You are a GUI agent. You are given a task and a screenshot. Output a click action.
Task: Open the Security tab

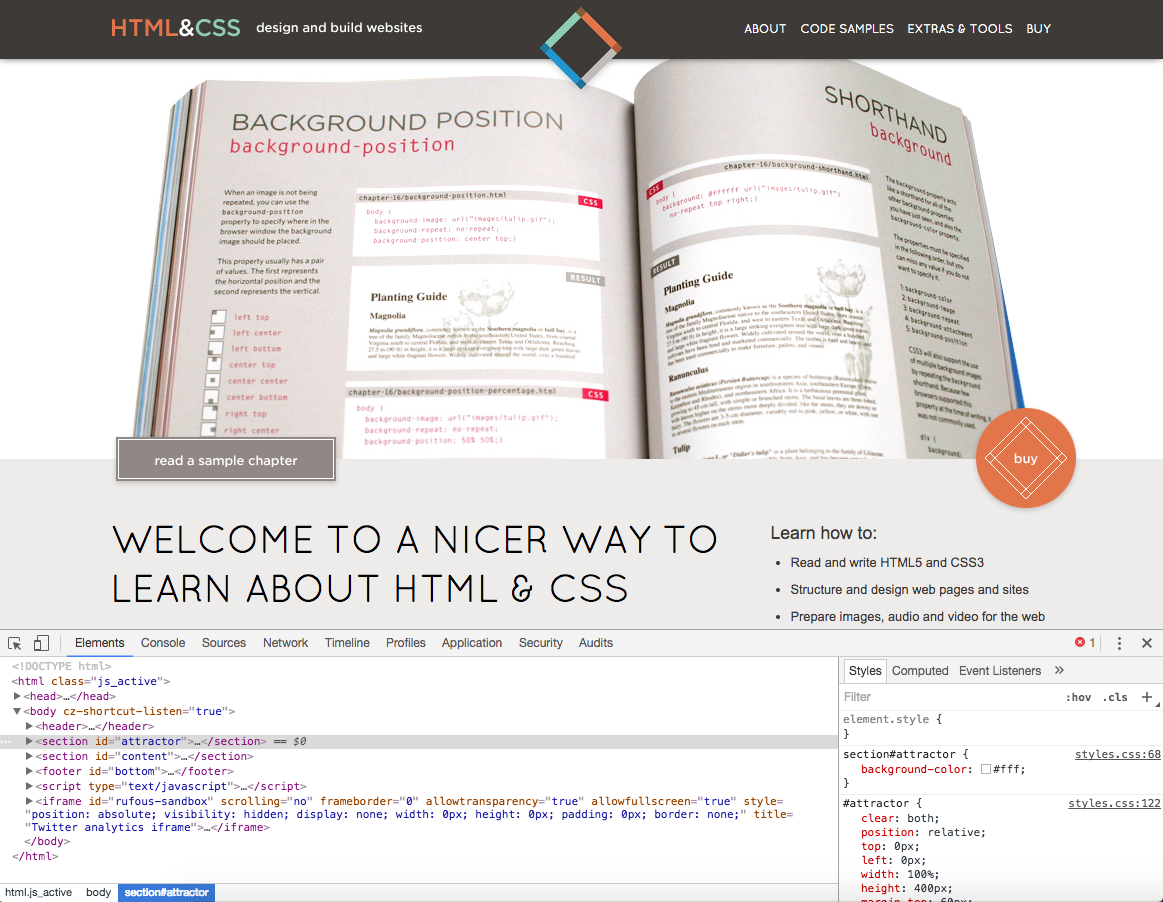(x=541, y=643)
